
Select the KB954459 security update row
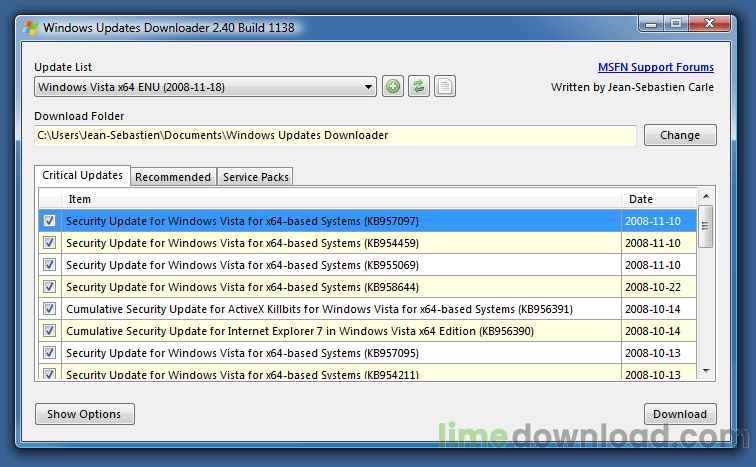[367, 243]
